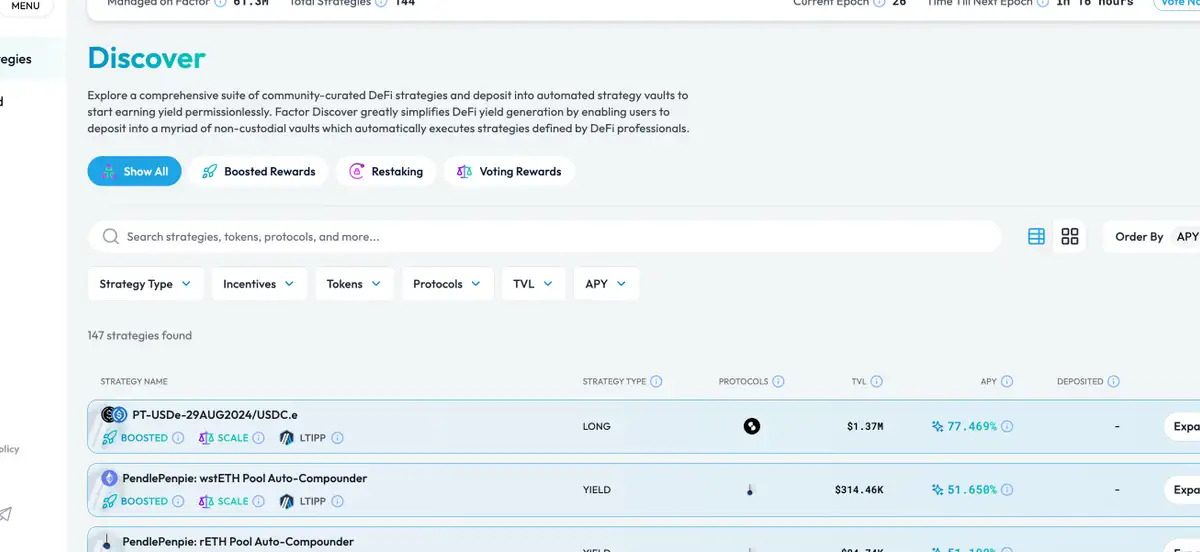Click the Deposited column info icon
The image size is (1200, 552).
click(x=1113, y=381)
